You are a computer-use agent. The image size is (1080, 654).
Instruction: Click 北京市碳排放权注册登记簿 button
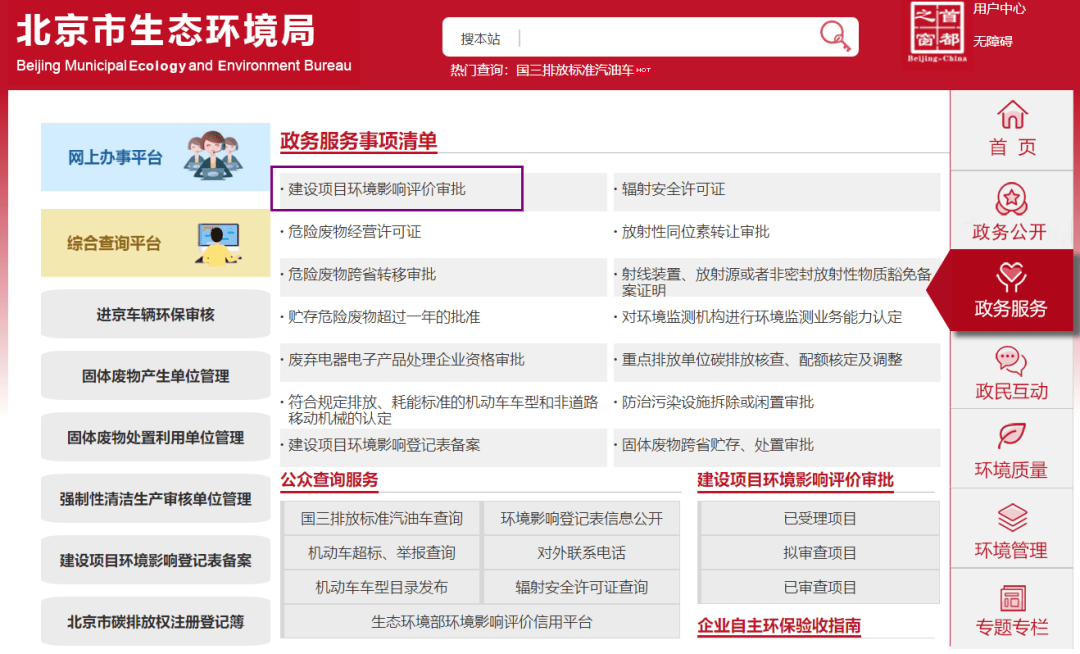tap(155, 622)
